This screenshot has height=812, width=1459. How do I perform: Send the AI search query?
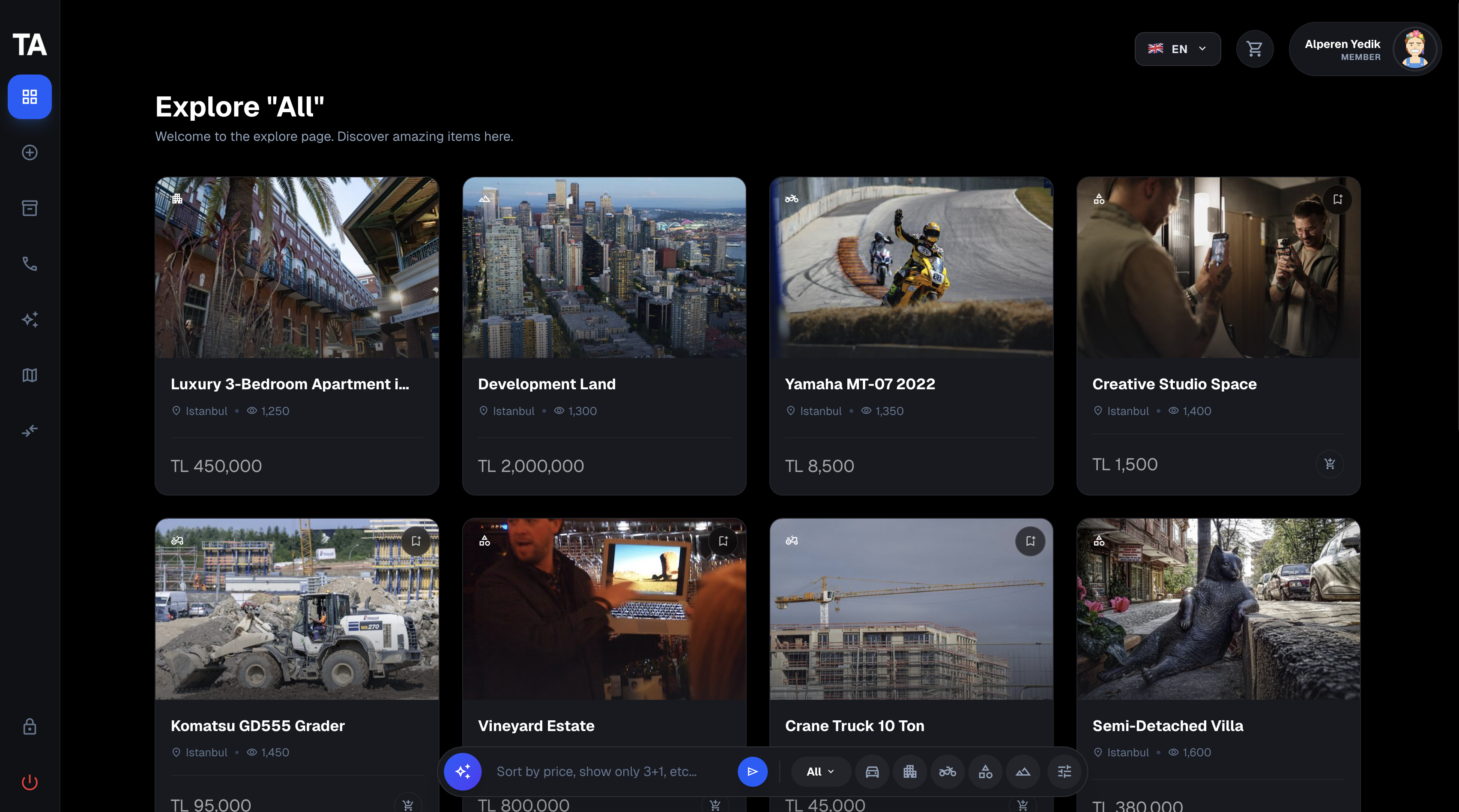point(752,771)
